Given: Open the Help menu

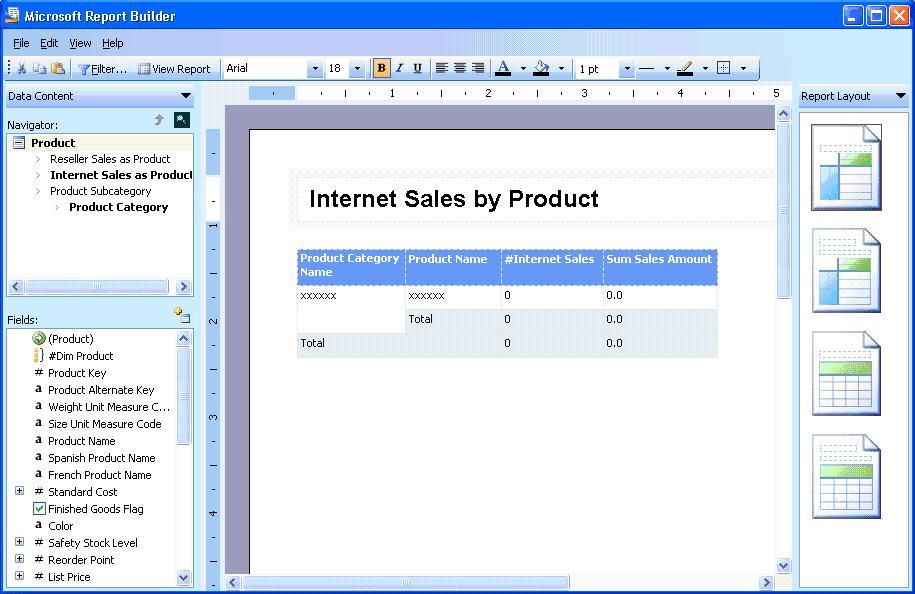Looking at the screenshot, I should tap(113, 44).
